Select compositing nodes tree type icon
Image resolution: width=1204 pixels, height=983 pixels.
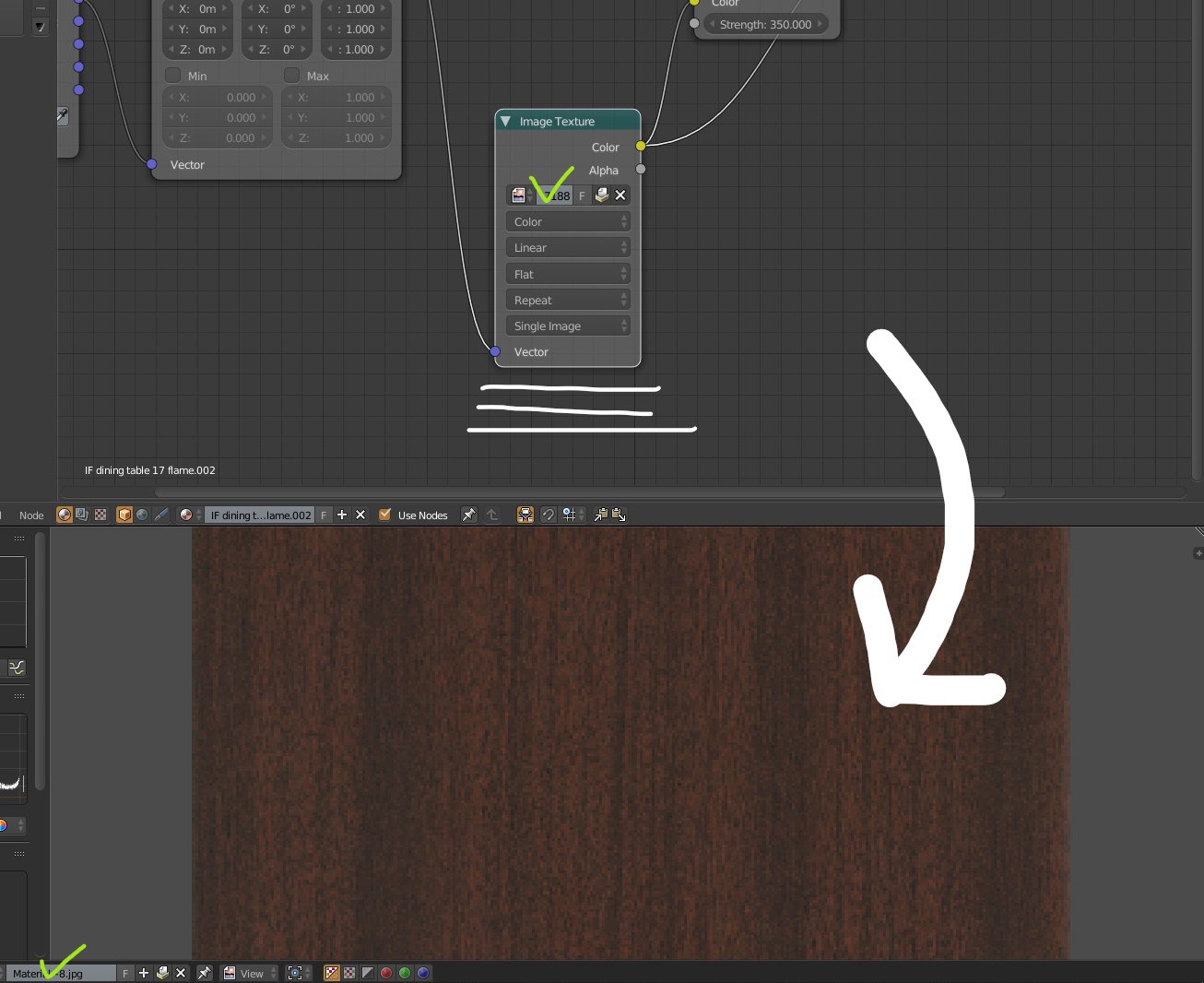coord(82,515)
